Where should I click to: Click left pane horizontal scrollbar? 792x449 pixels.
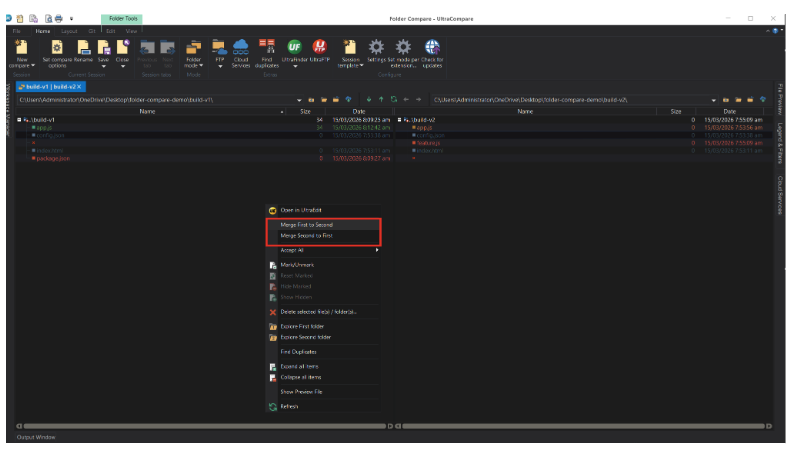point(204,426)
